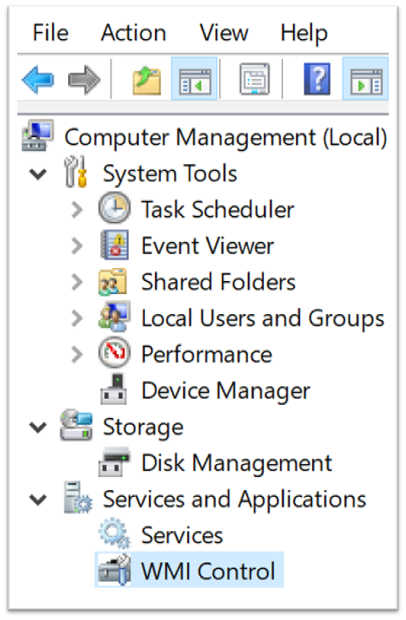The width and height of the screenshot is (406, 620).
Task: Click the Task Scheduler clock icon
Action: (x=114, y=208)
